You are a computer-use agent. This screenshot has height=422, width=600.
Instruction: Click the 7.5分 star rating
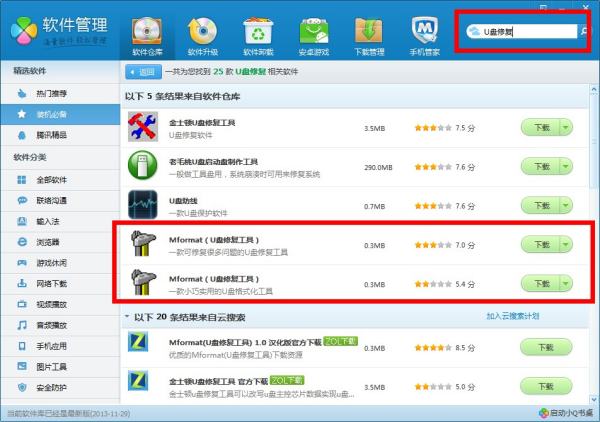pyautogui.click(x=433, y=128)
